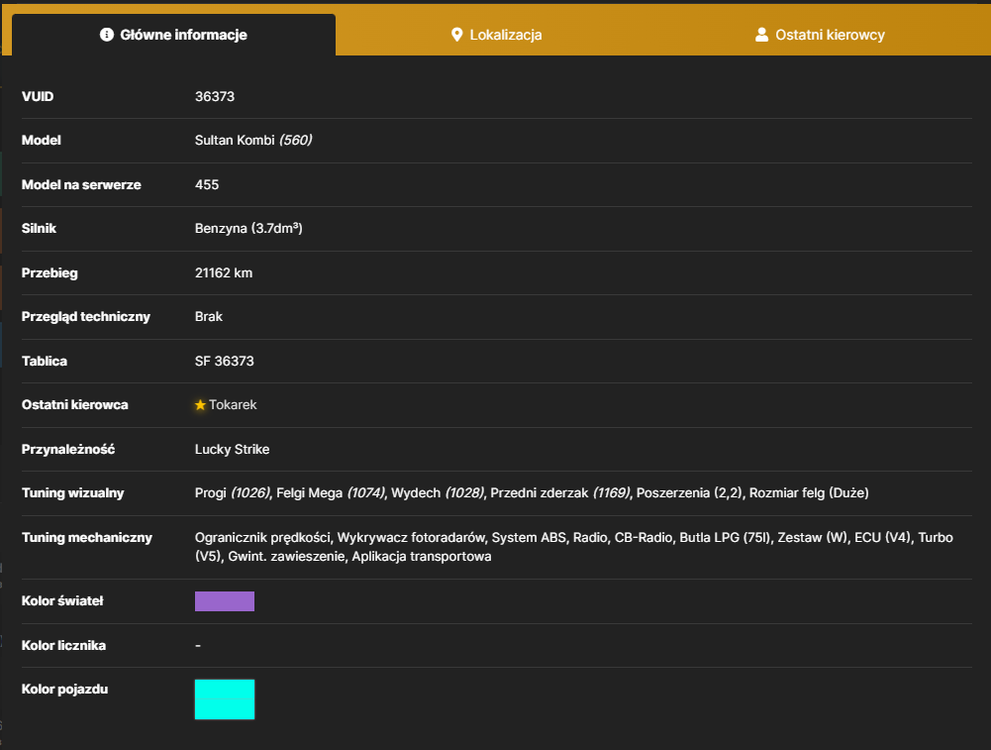Click the Wydech (1028) tuning entry

438,493
